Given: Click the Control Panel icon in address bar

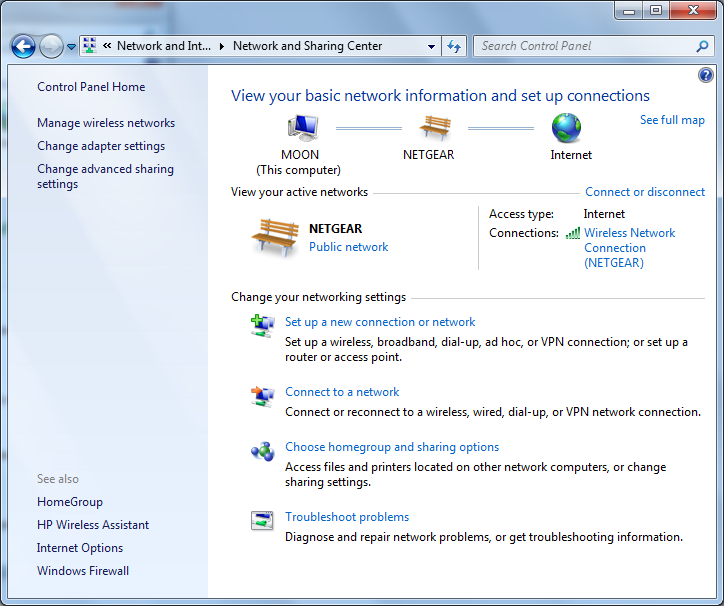Looking at the screenshot, I should pyautogui.click(x=90, y=46).
